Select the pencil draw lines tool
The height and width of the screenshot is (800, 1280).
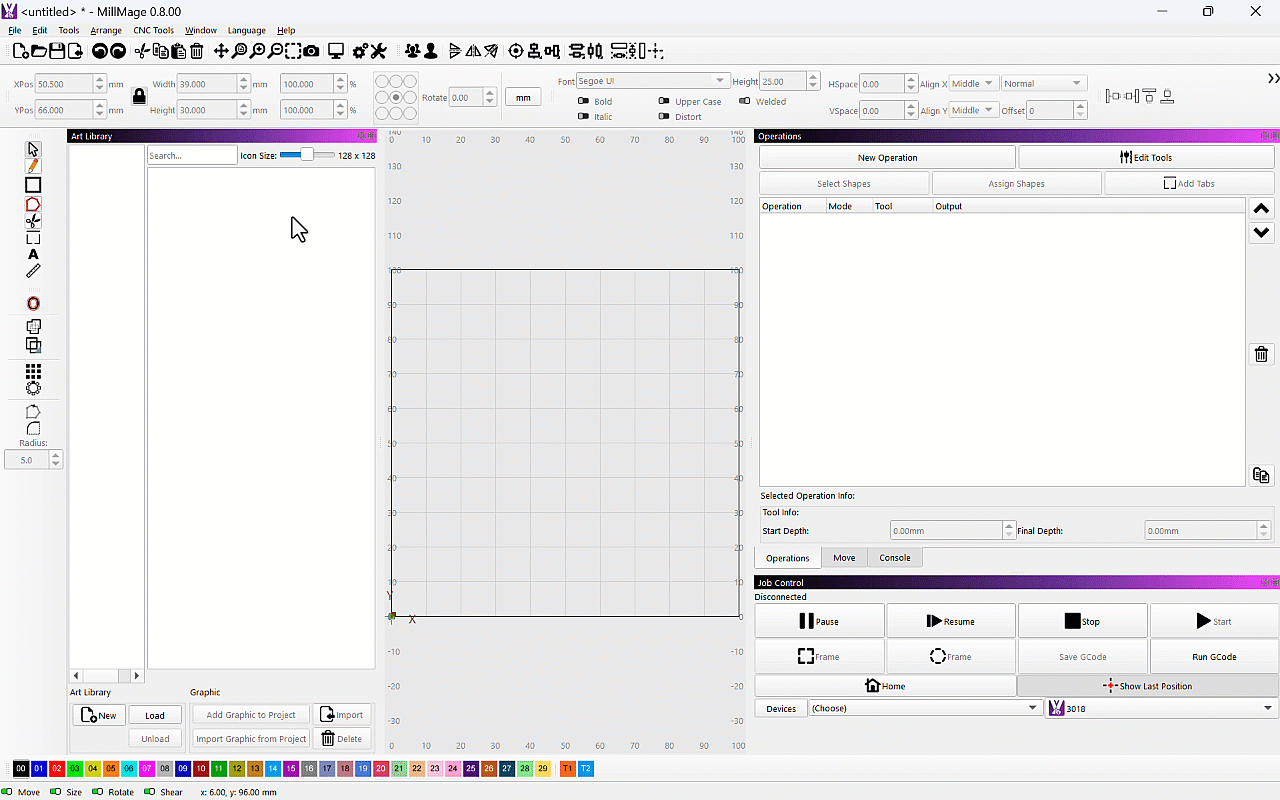click(33, 166)
